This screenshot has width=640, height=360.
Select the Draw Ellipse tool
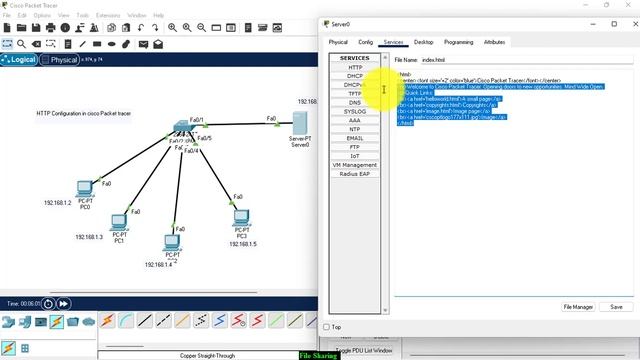pyautogui.click(x=111, y=44)
